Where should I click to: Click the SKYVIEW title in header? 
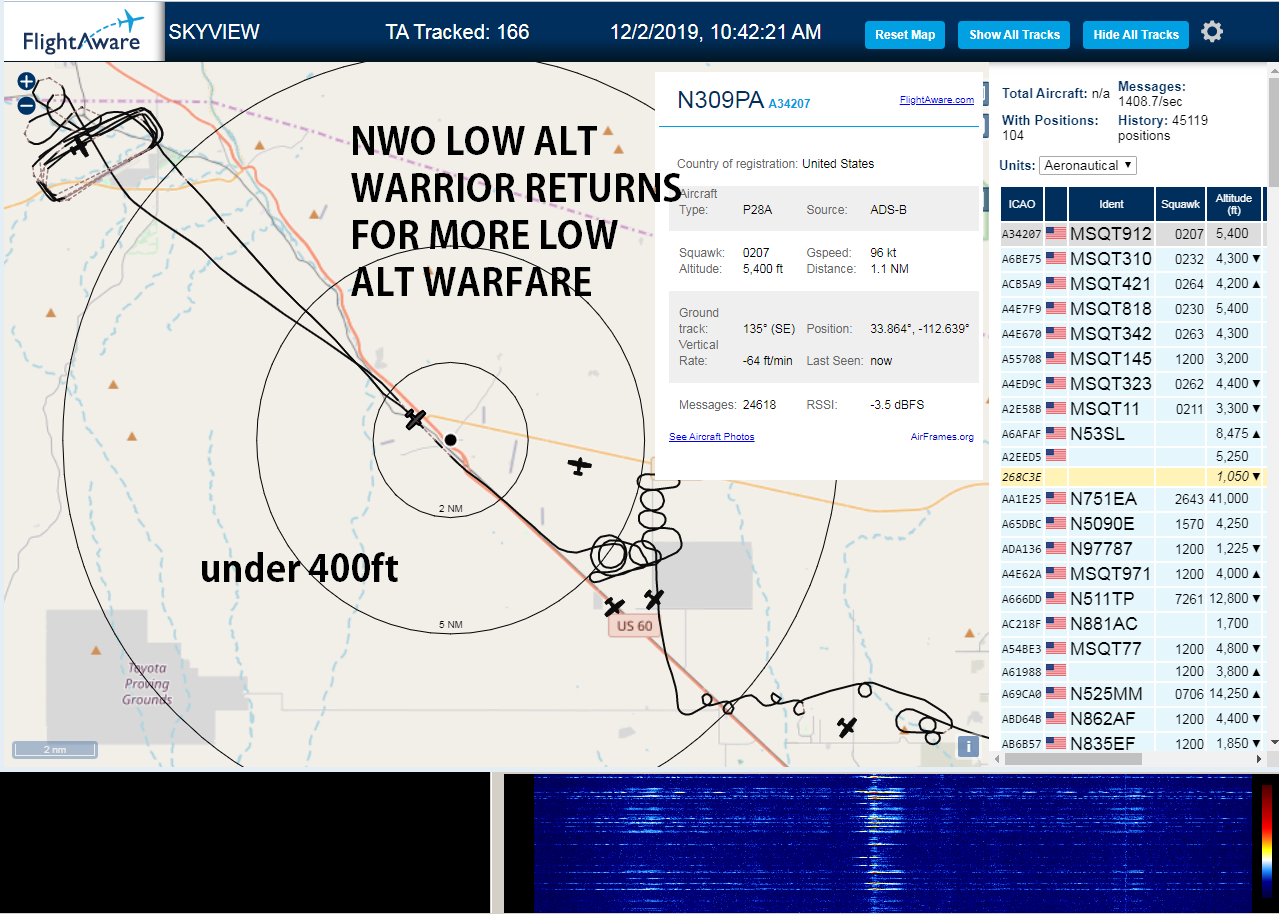(214, 32)
